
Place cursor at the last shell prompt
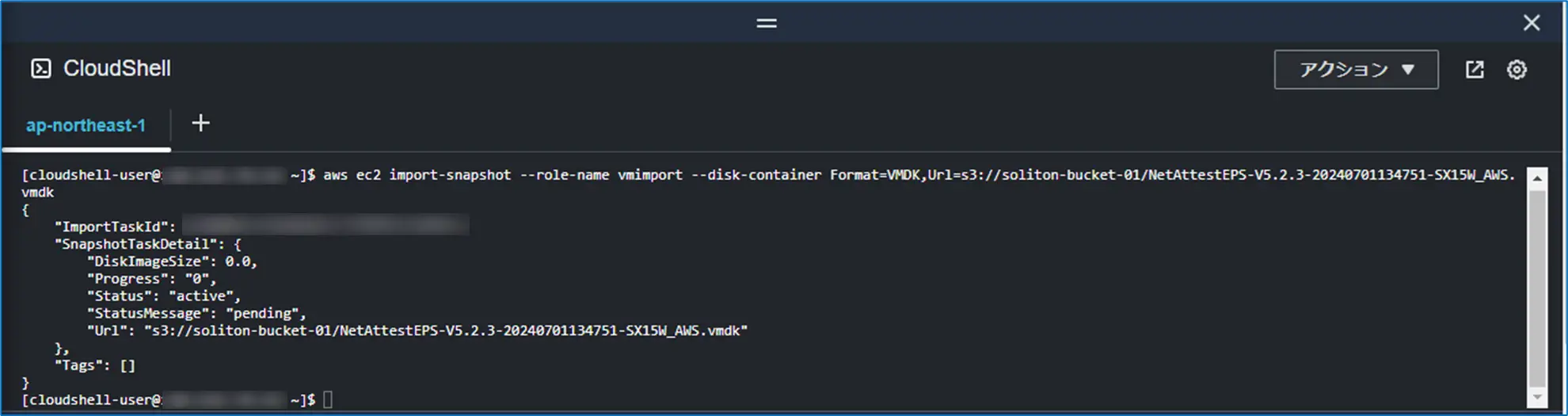[328, 399]
